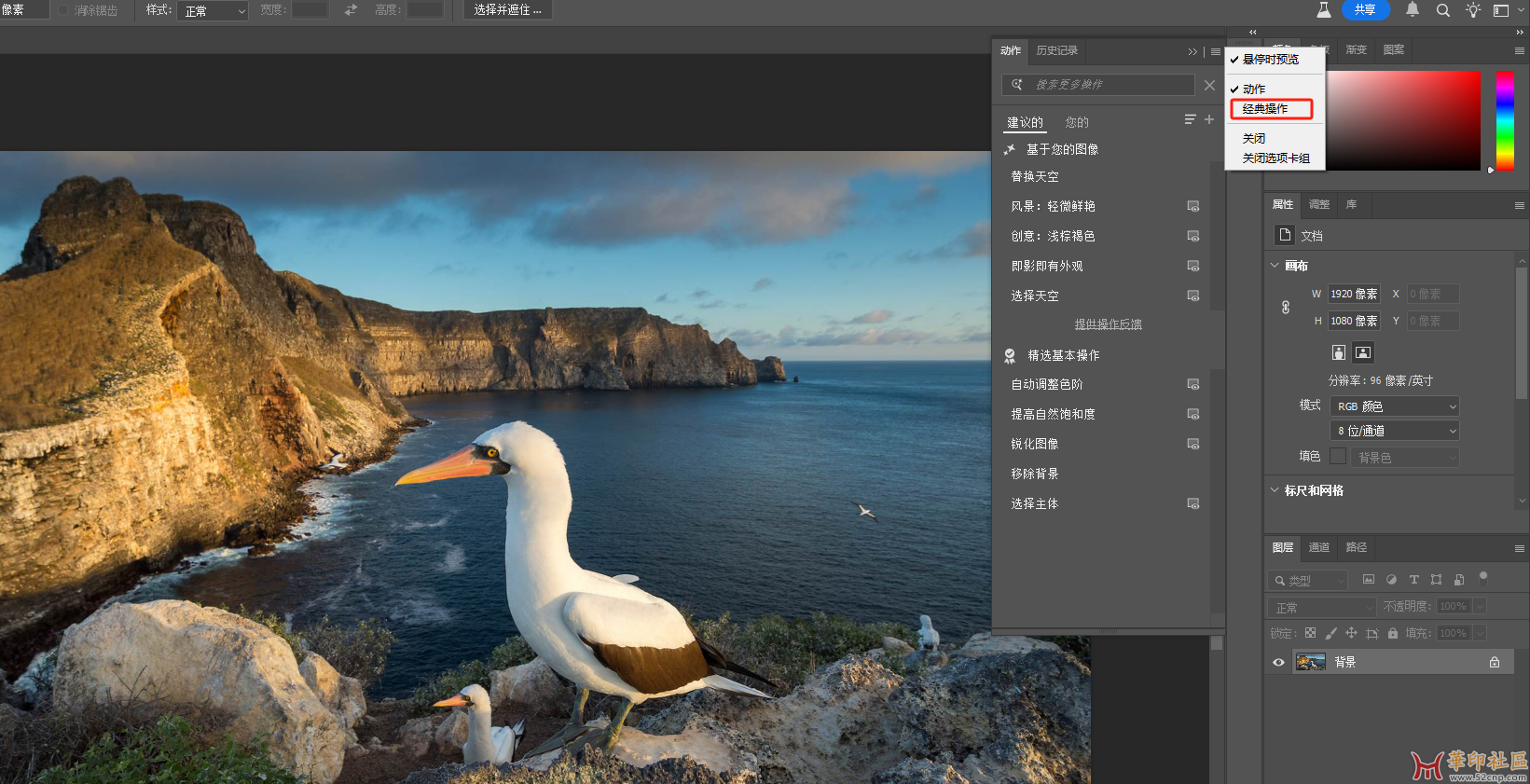
Task: Collapse the 画布 section
Action: click(1275, 266)
